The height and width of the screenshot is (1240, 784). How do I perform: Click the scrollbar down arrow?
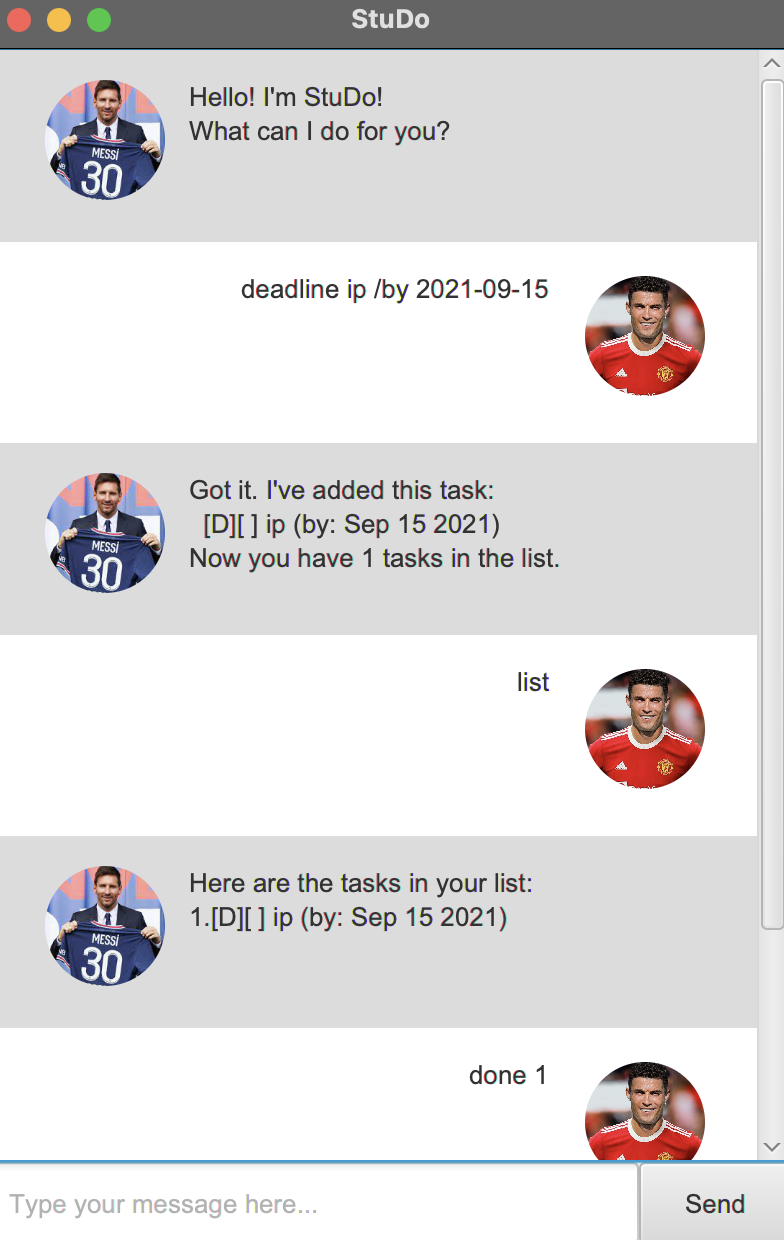[771, 1147]
